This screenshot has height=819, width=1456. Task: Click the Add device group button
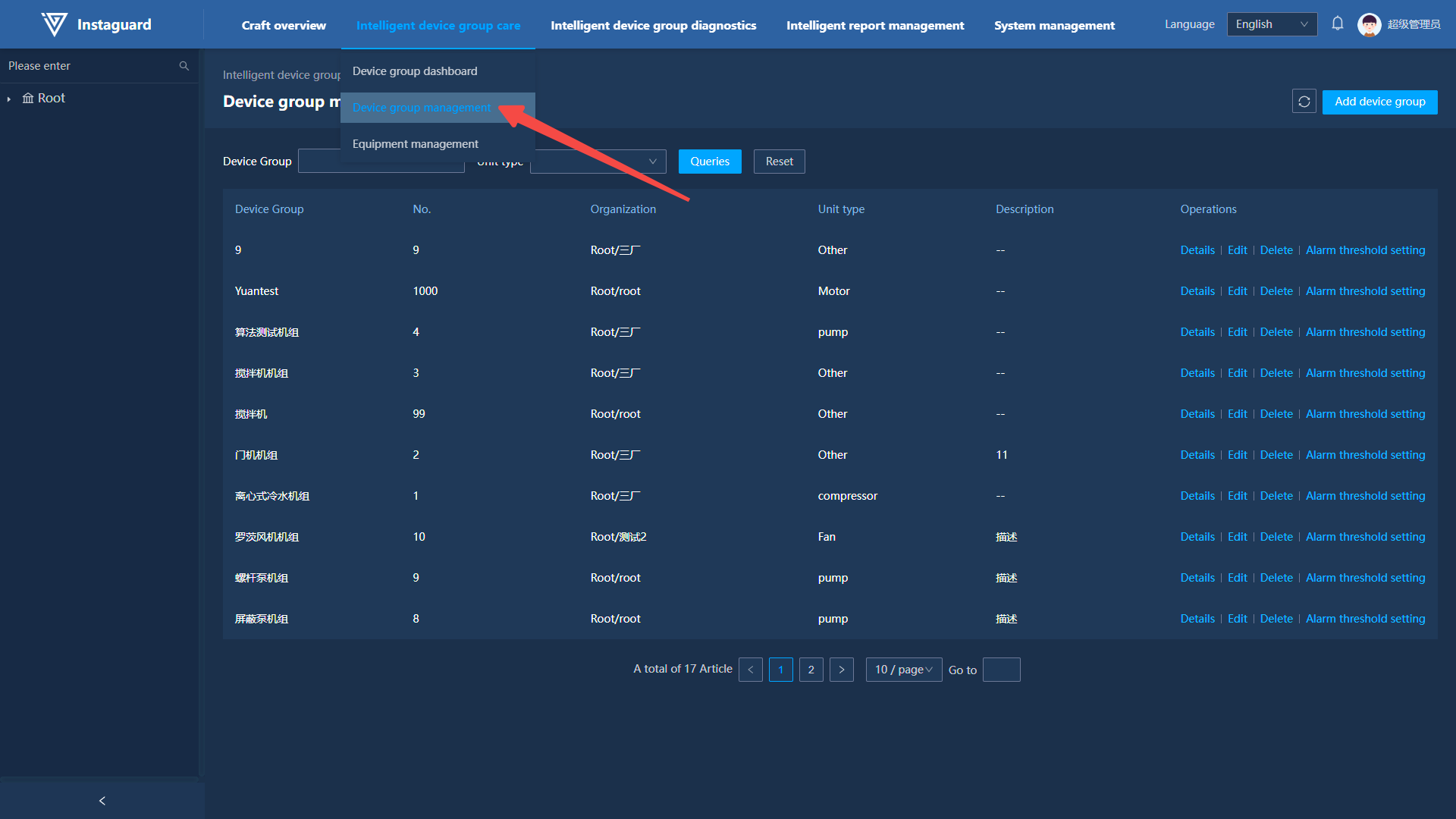1379,102
